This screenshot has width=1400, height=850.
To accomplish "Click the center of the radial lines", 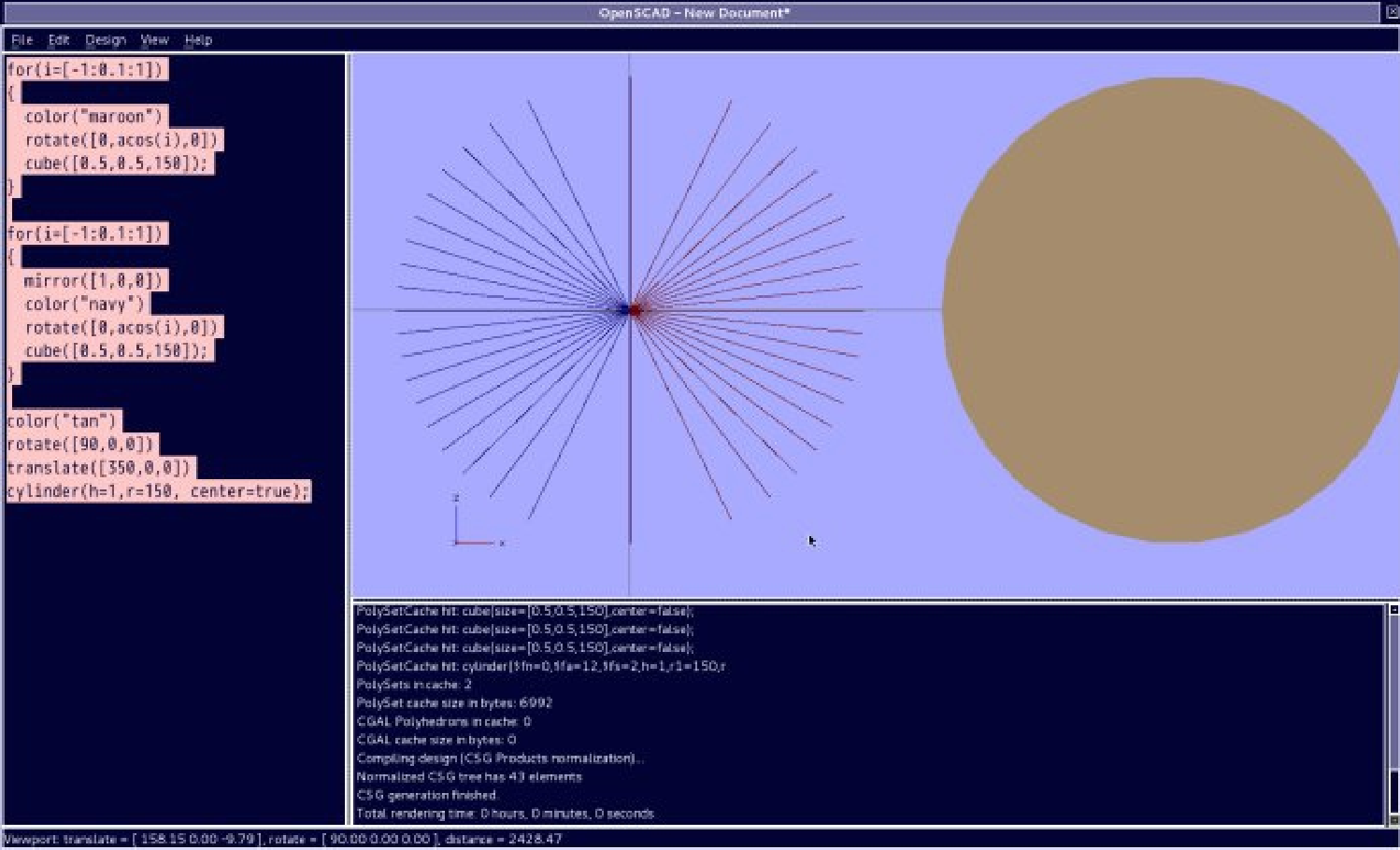I will click(x=630, y=310).
